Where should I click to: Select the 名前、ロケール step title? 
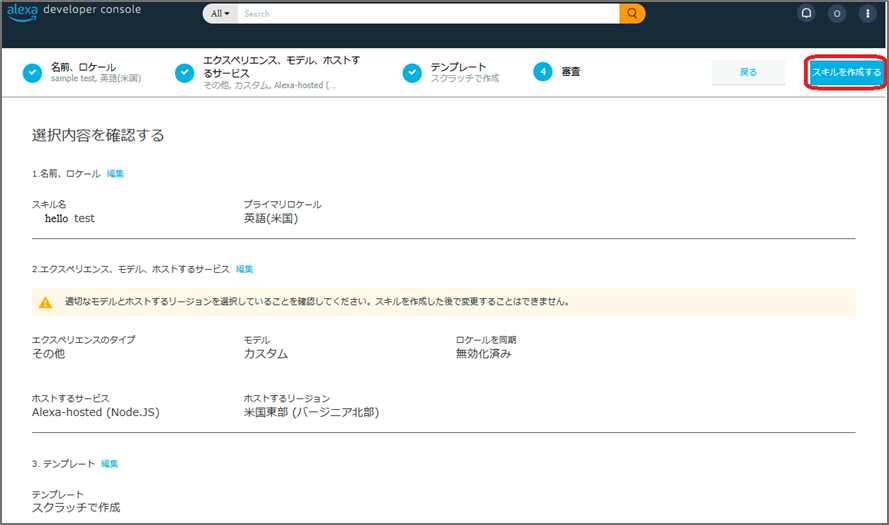[x=83, y=67]
